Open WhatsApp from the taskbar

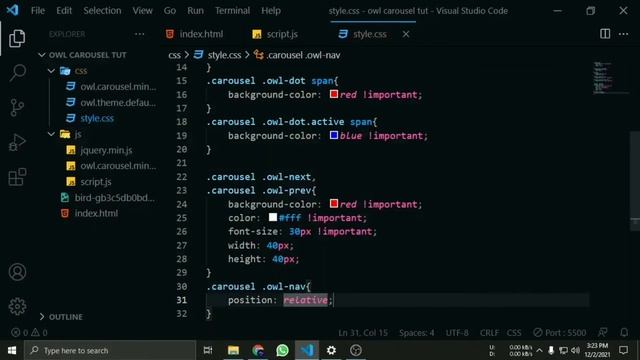point(282,350)
